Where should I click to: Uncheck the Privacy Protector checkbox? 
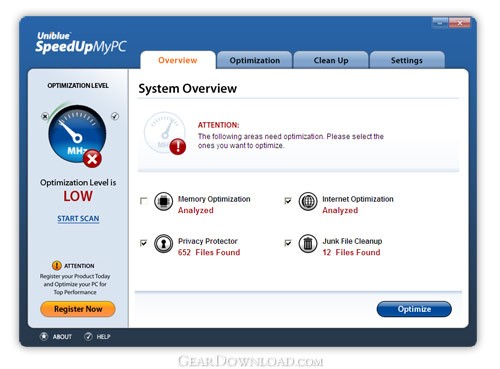point(144,243)
